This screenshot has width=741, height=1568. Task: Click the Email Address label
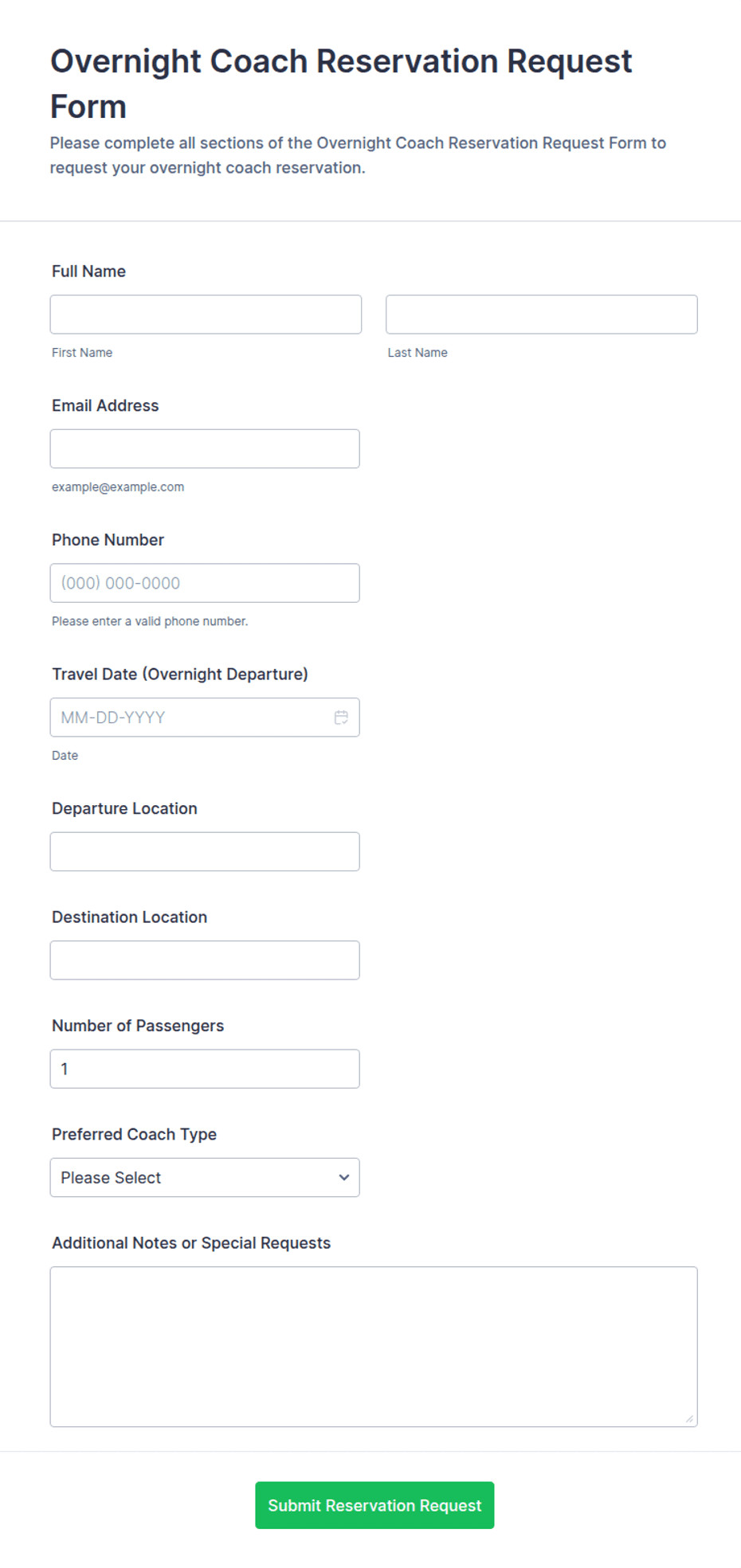105,405
